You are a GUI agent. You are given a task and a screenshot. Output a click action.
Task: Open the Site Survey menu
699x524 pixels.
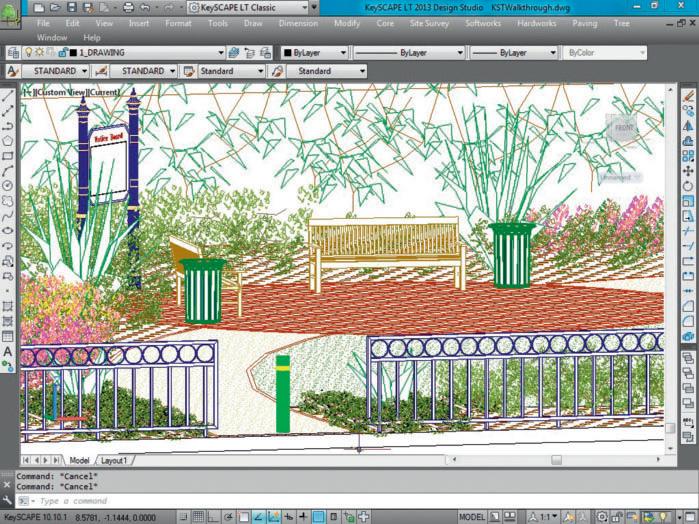(x=429, y=23)
